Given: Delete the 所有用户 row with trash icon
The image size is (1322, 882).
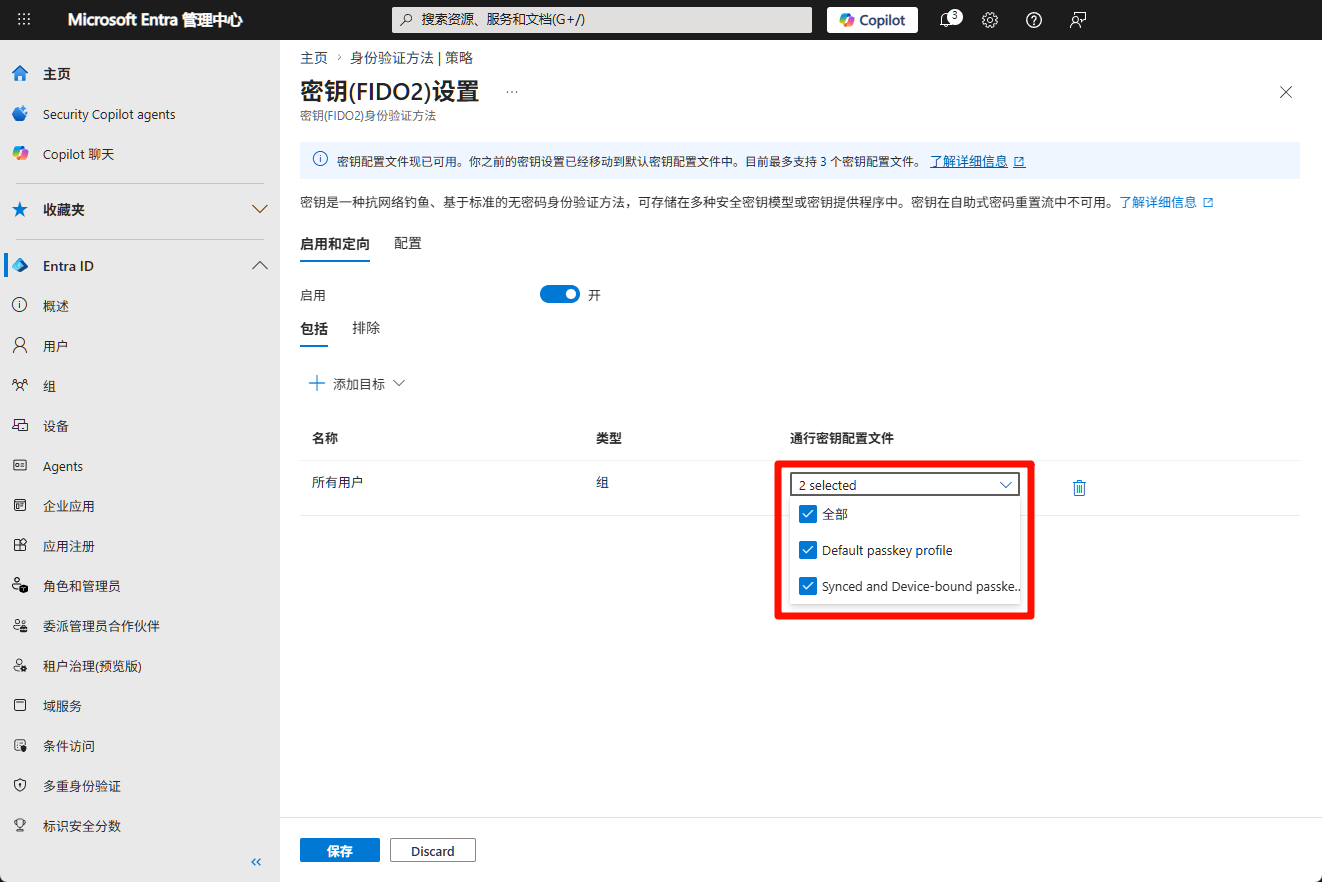Looking at the screenshot, I should click(1079, 488).
